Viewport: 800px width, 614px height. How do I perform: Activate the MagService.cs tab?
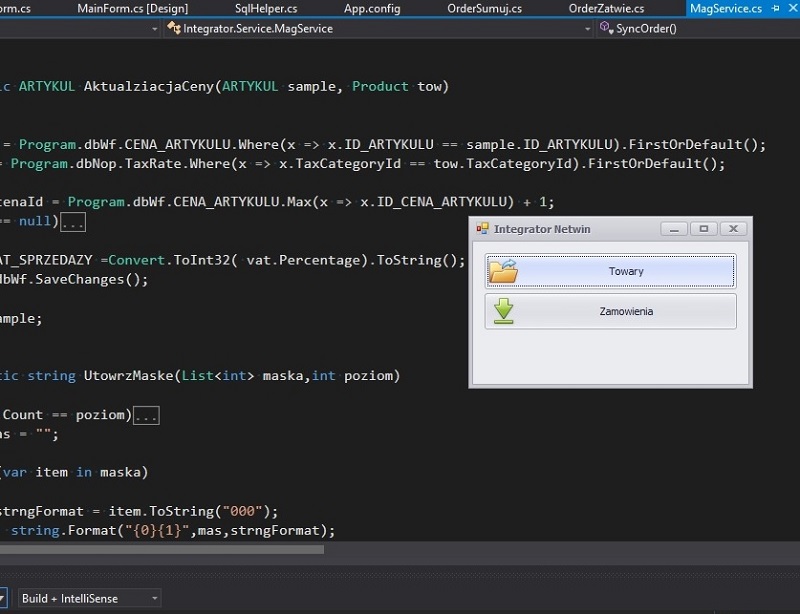(x=726, y=9)
